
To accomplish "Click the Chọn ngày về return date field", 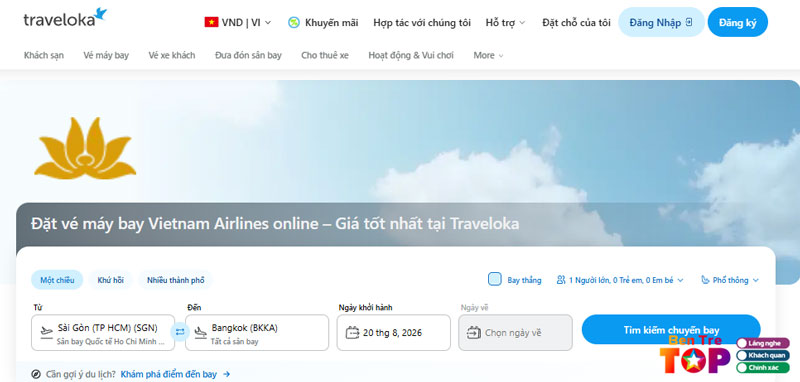I will pos(515,333).
